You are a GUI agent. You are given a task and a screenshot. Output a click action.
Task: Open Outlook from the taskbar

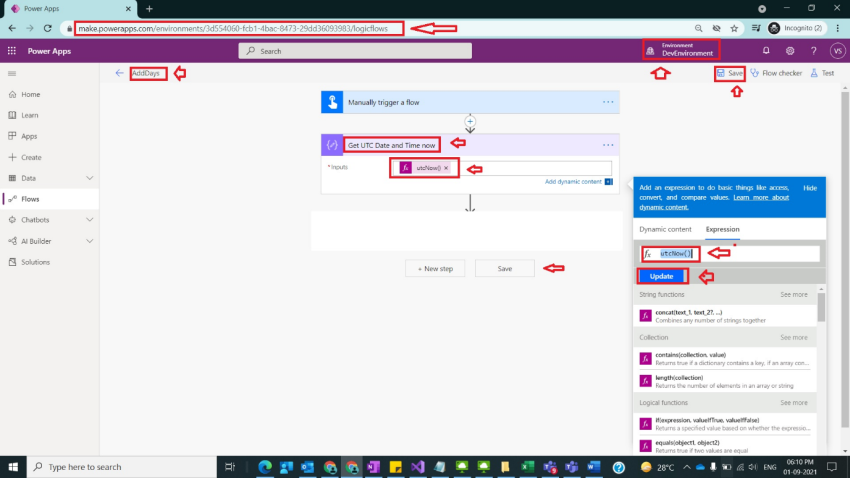(307, 467)
